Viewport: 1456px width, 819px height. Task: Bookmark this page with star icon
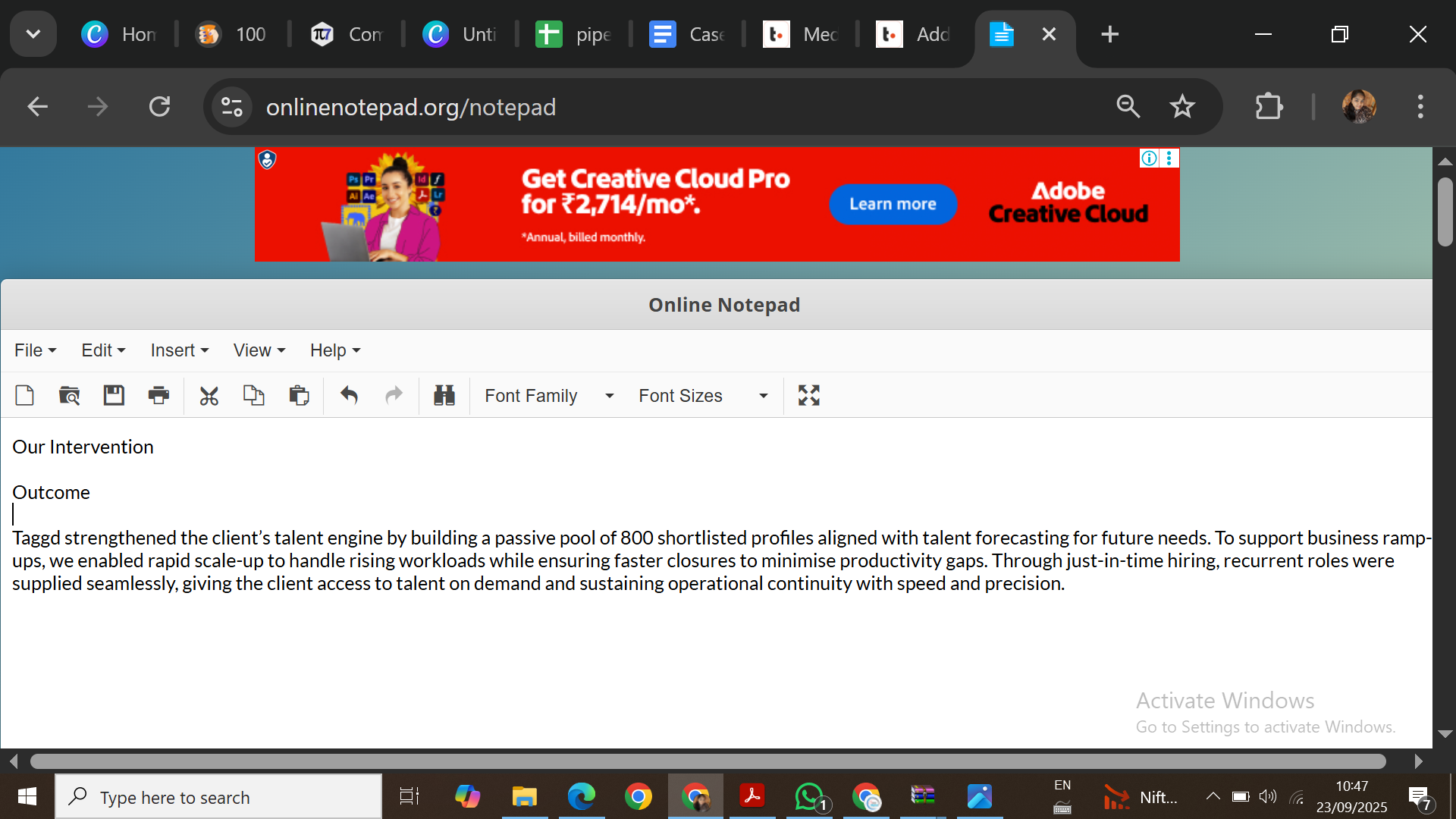click(x=1181, y=107)
